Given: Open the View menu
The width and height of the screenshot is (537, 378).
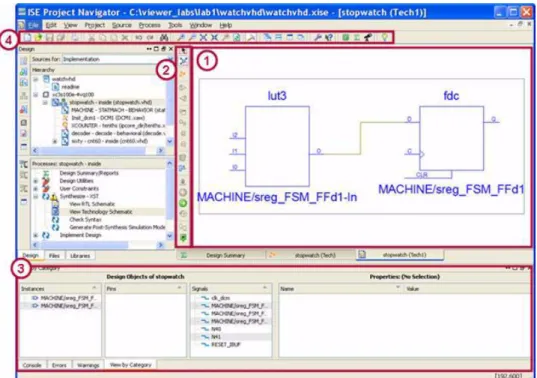Looking at the screenshot, I should [70, 25].
